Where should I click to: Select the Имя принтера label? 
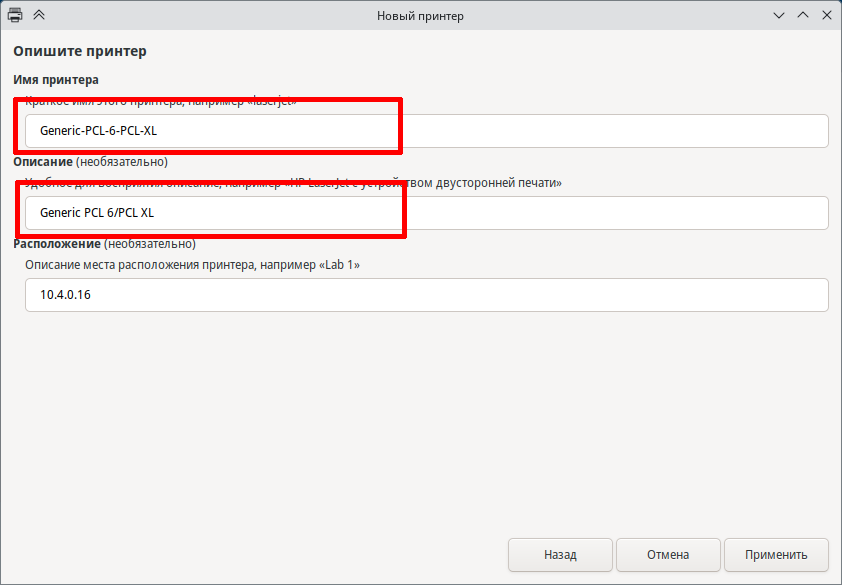[x=56, y=80]
